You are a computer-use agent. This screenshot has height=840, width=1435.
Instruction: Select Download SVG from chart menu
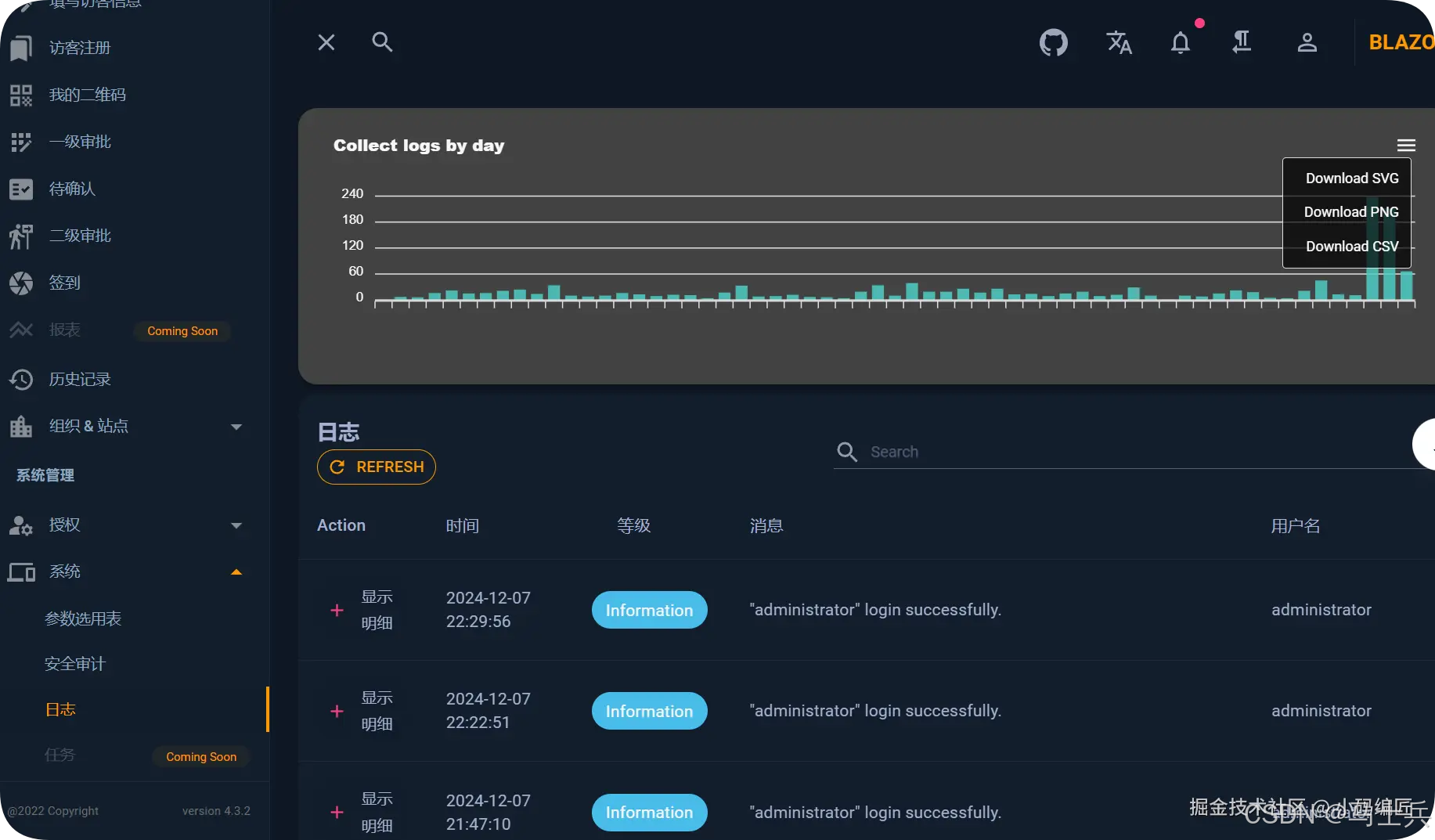tap(1351, 178)
